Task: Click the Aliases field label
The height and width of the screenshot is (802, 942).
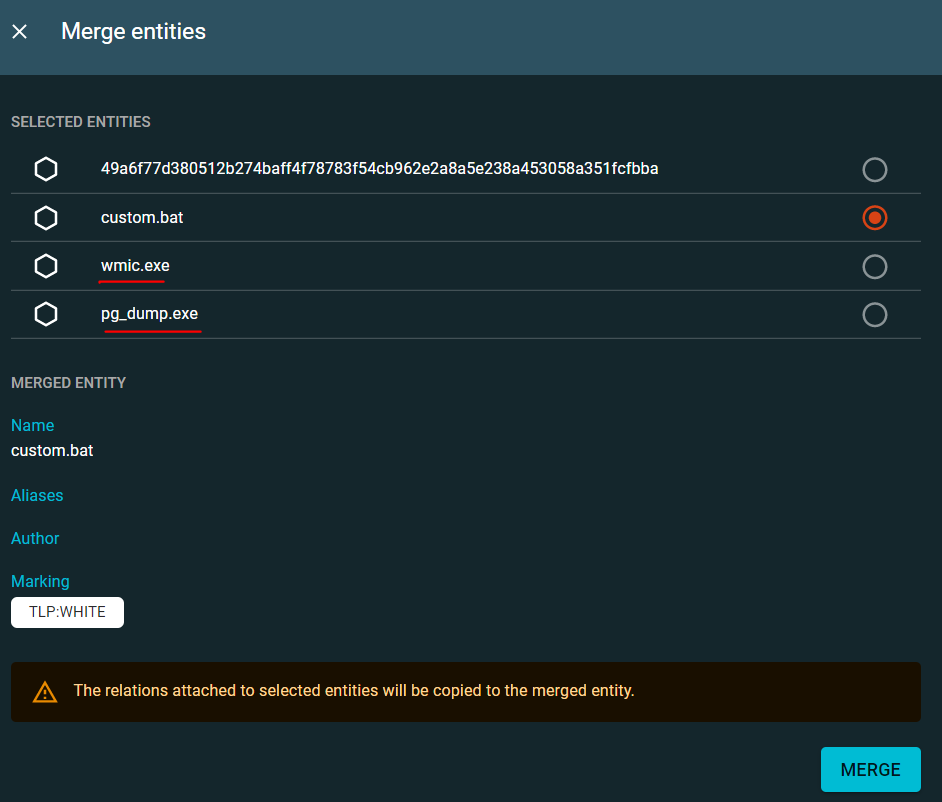Action: click(37, 495)
